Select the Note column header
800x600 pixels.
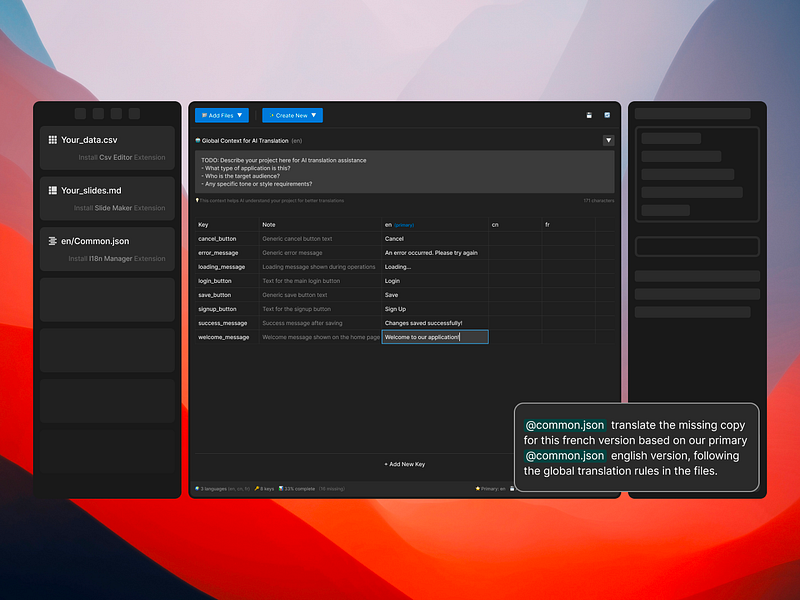pos(320,224)
